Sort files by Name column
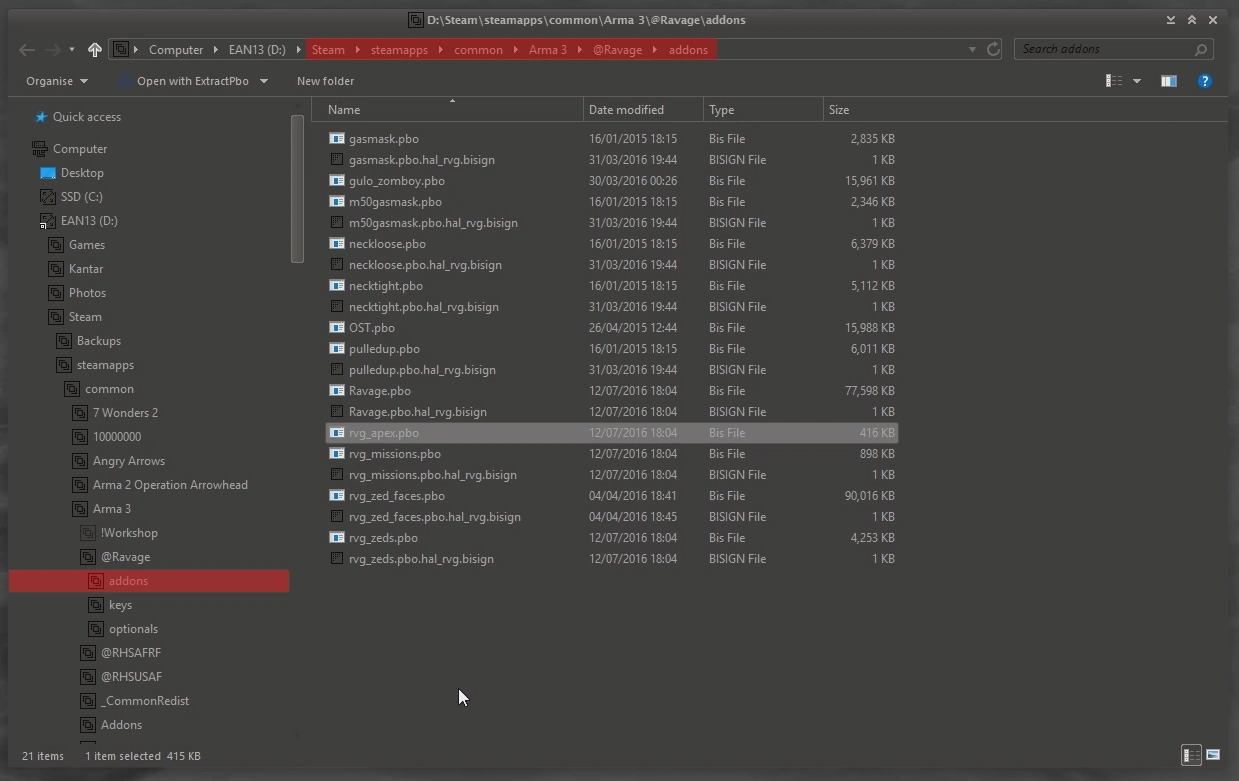1239x781 pixels. coord(447,110)
